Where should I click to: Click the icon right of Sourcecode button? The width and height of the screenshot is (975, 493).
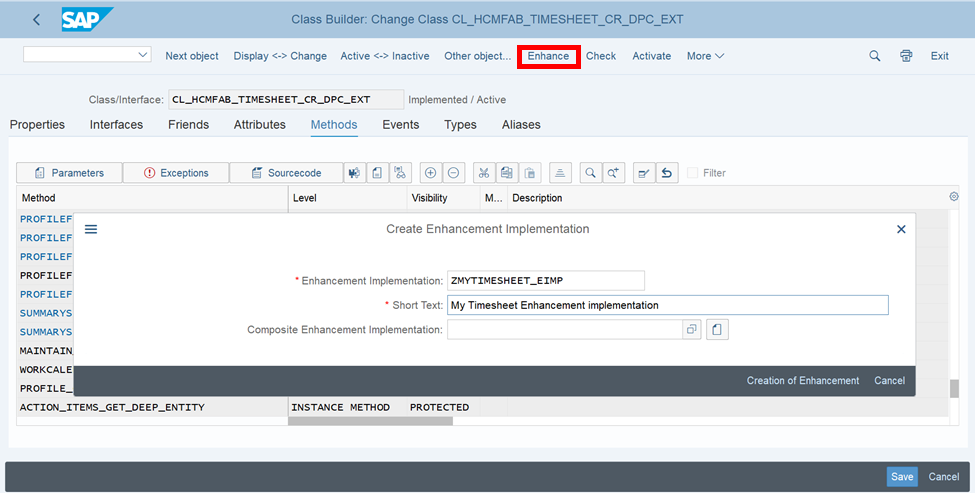point(354,173)
